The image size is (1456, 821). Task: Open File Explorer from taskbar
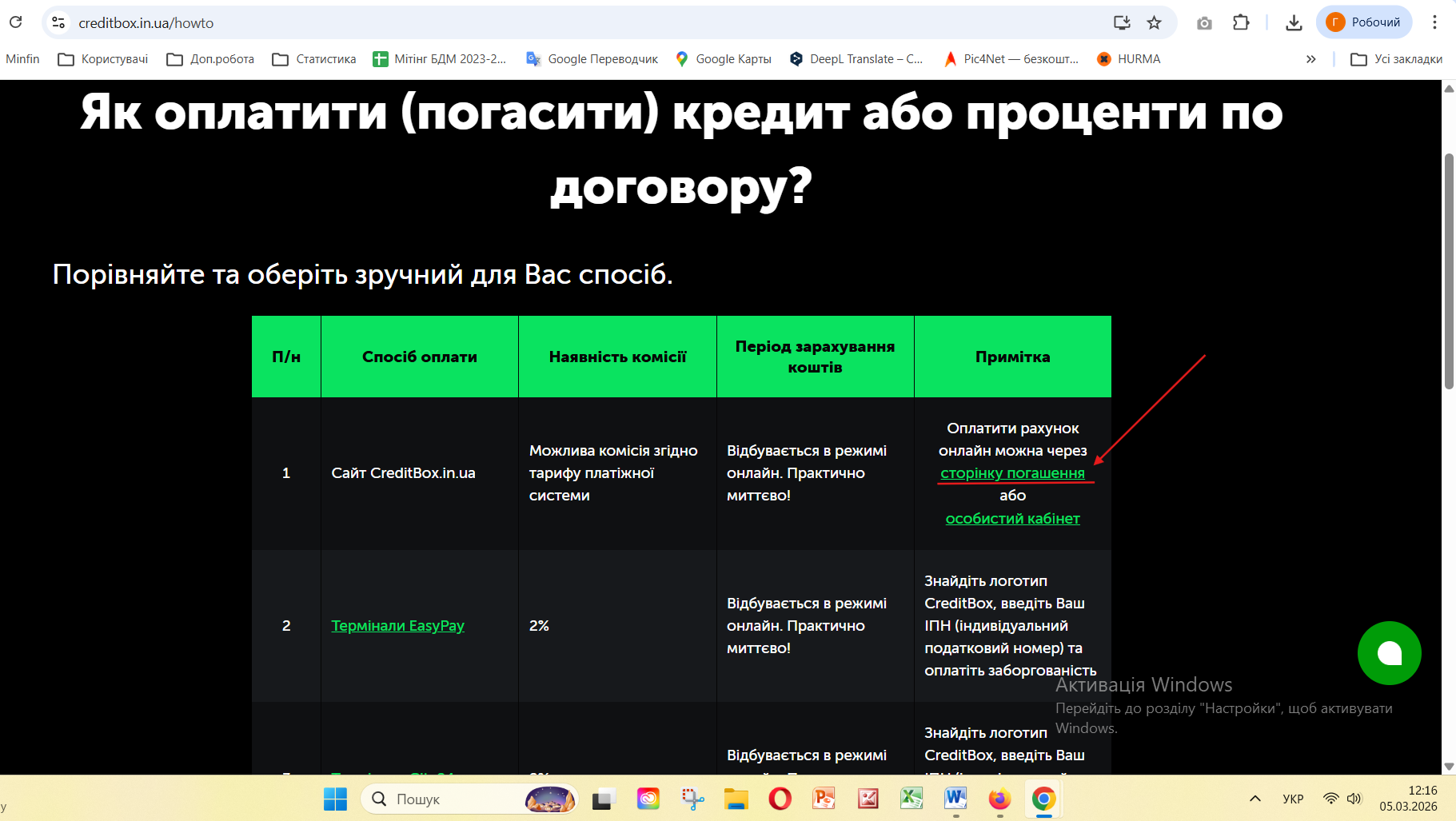pyautogui.click(x=736, y=799)
